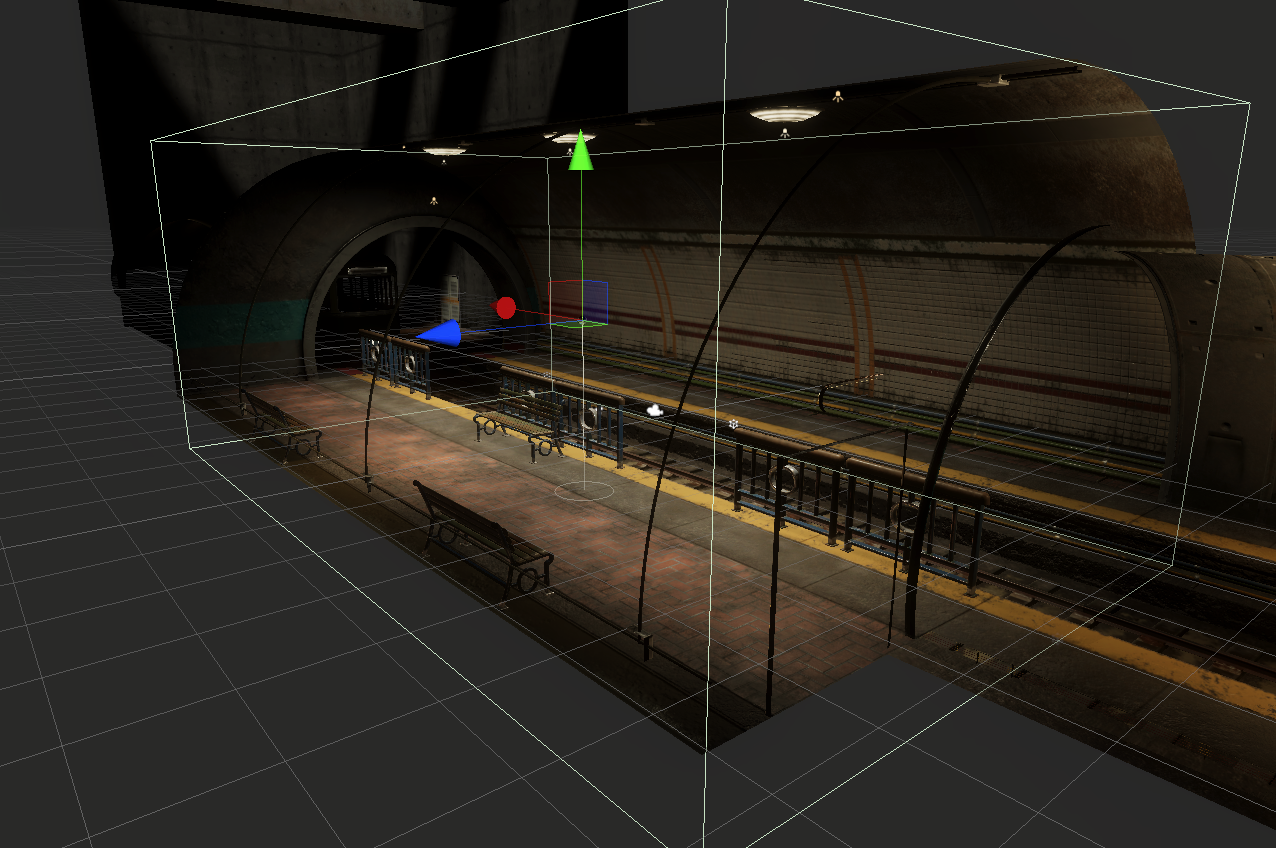The image size is (1276, 848).
Task: Select the white camera gizmo on the tracks
Action: tap(657, 412)
